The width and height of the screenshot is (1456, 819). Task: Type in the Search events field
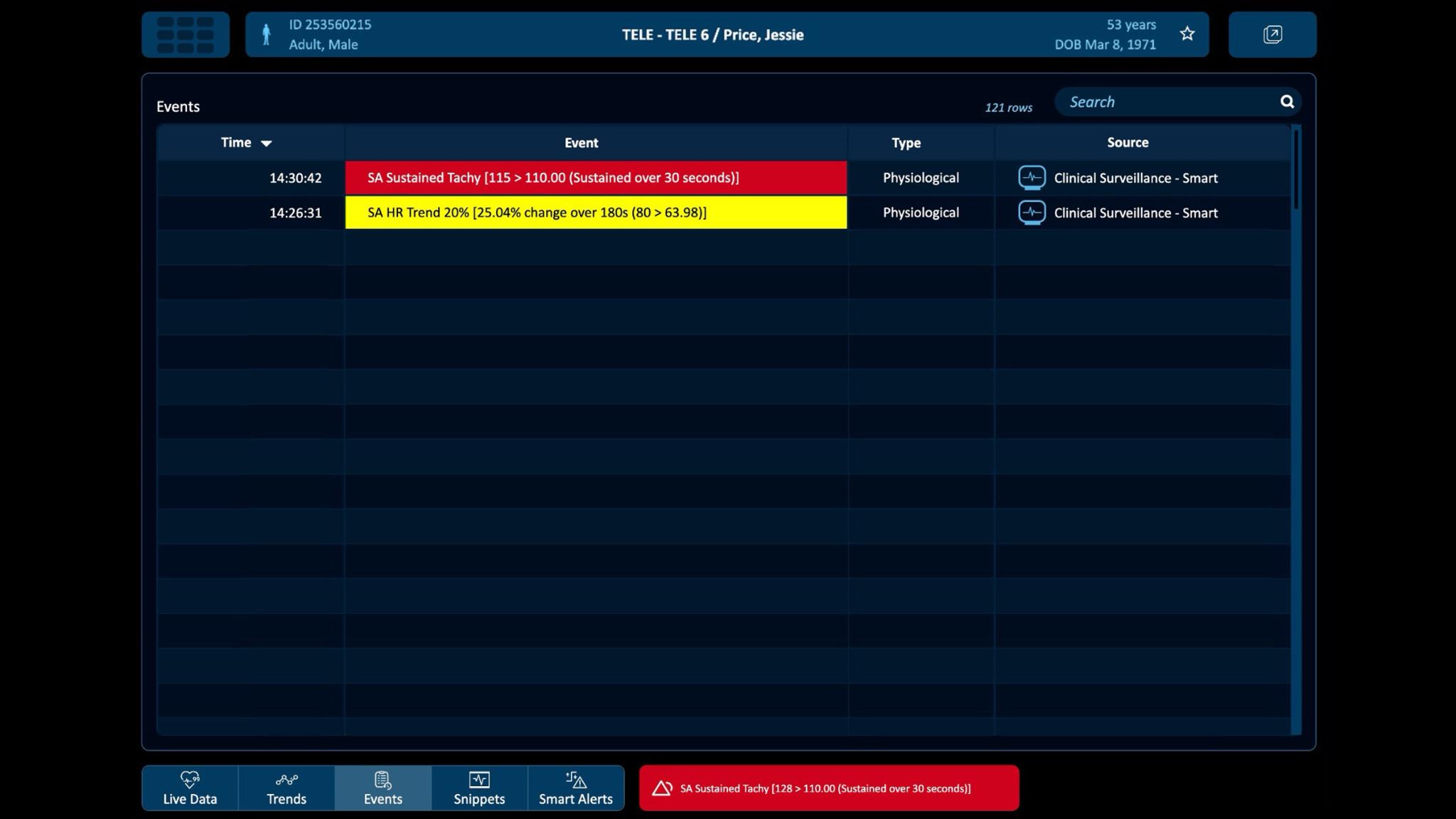click(x=1166, y=102)
